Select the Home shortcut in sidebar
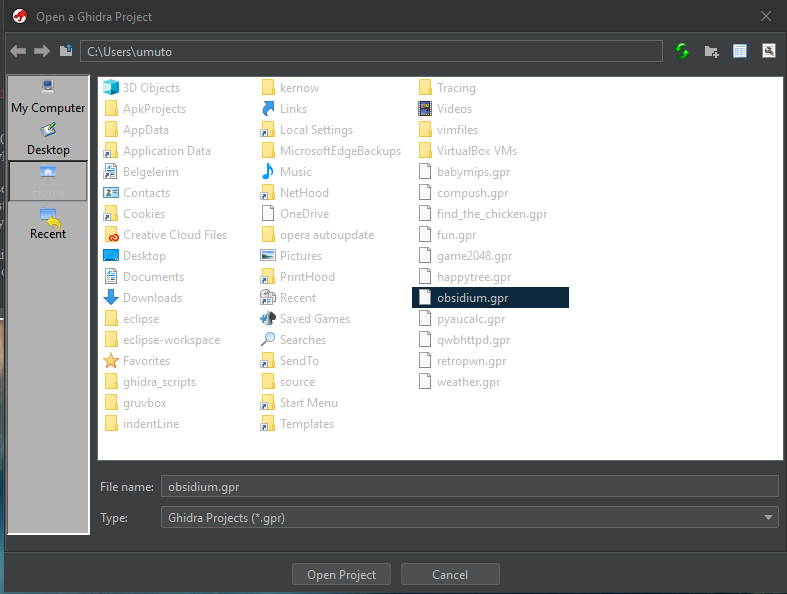Image resolution: width=787 pixels, height=594 pixels. [x=48, y=181]
